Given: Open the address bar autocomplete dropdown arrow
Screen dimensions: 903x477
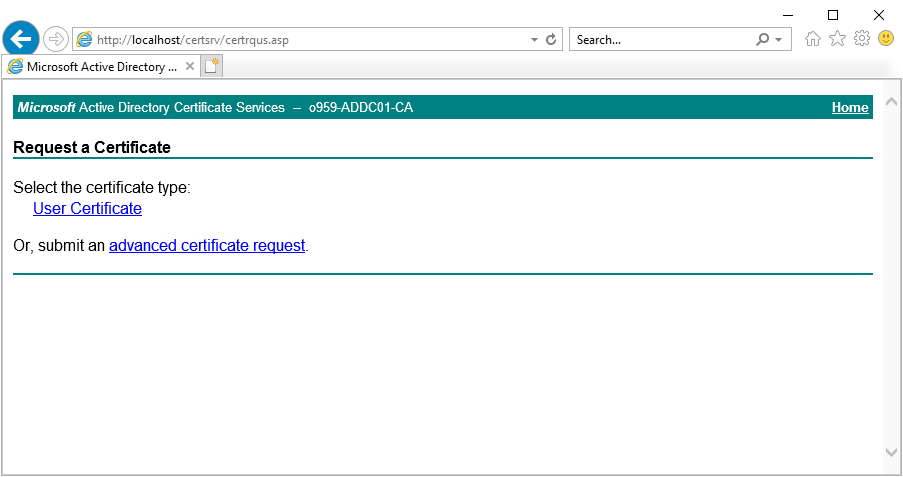Looking at the screenshot, I should point(534,40).
